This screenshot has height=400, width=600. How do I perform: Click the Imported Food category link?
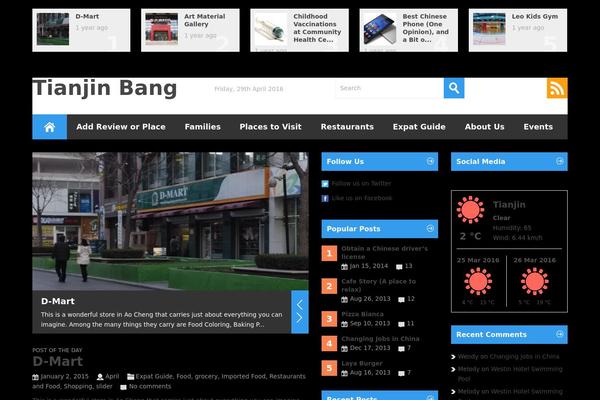243,377
